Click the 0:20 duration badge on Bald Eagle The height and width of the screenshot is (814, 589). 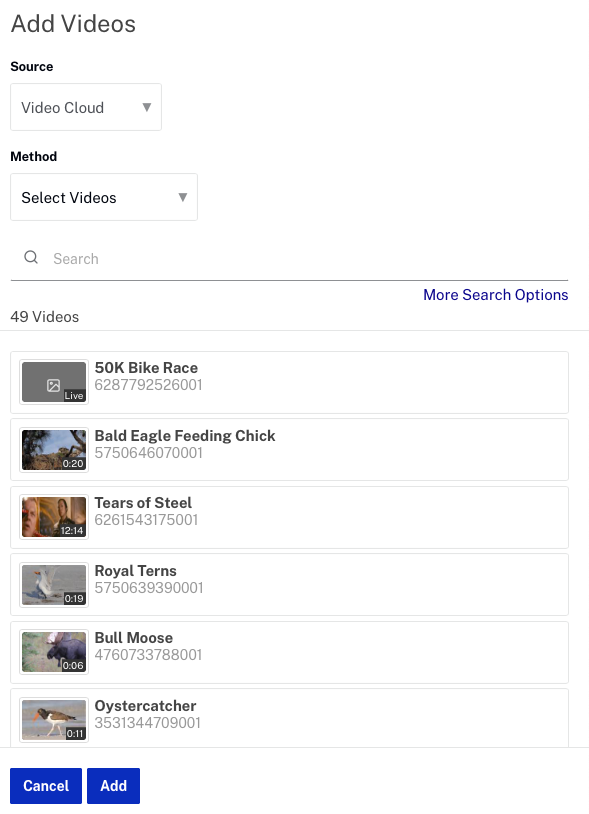73,464
